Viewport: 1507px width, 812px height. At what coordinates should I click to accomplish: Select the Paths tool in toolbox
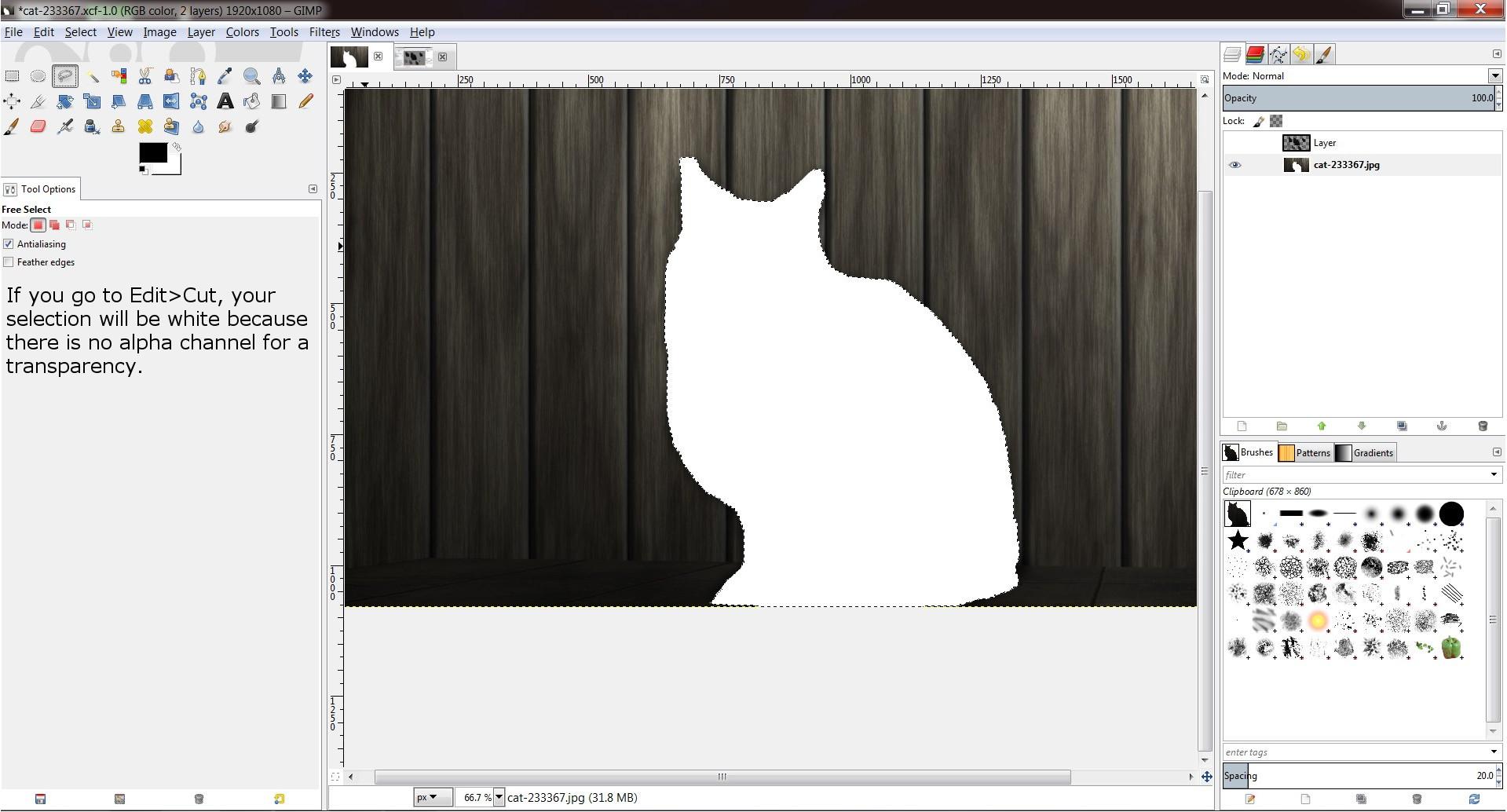coord(198,76)
